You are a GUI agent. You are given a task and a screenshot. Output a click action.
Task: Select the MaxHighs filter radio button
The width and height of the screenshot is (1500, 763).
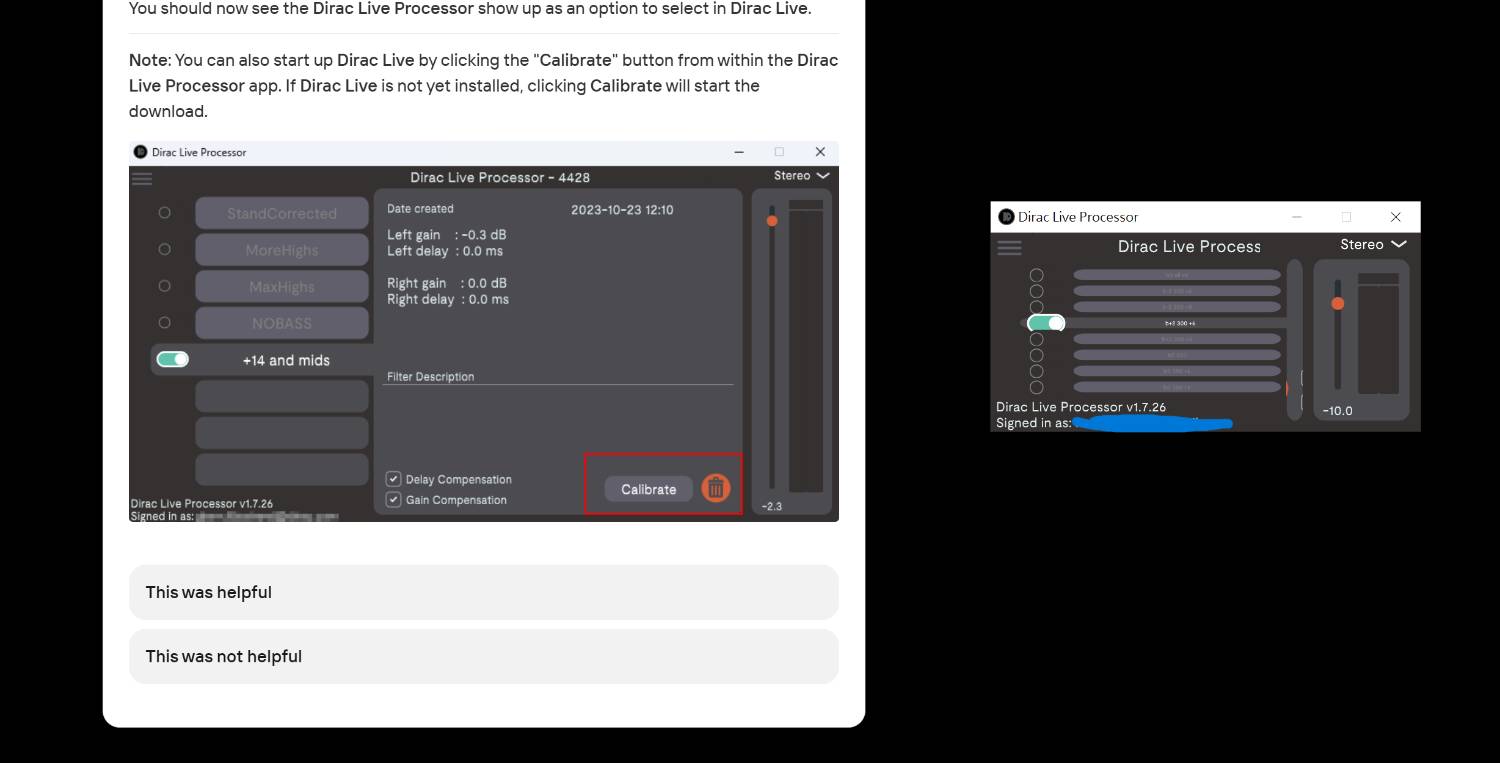(x=165, y=286)
